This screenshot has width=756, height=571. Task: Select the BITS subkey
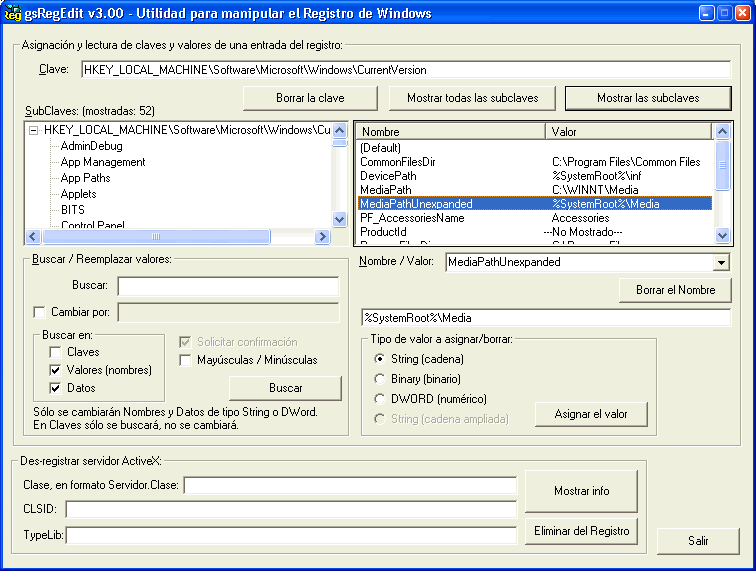click(x=72, y=210)
